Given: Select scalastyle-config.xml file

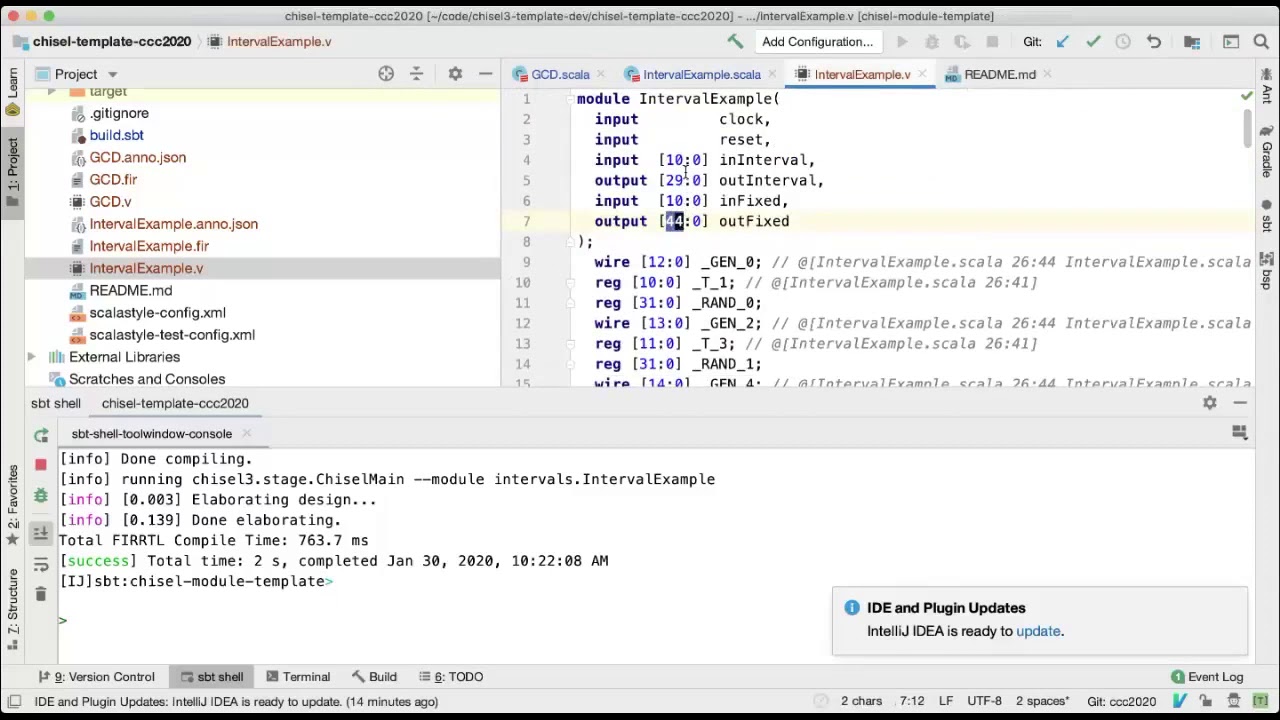Looking at the screenshot, I should [x=157, y=312].
